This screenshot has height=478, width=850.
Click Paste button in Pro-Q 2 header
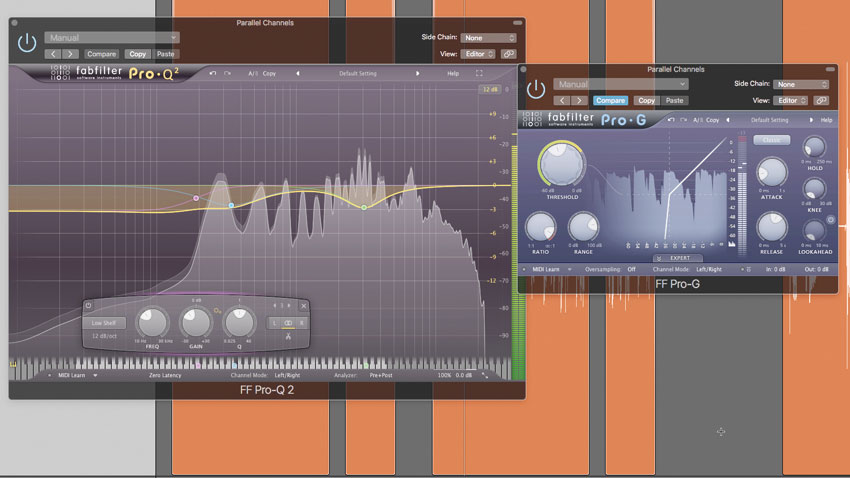[165, 54]
